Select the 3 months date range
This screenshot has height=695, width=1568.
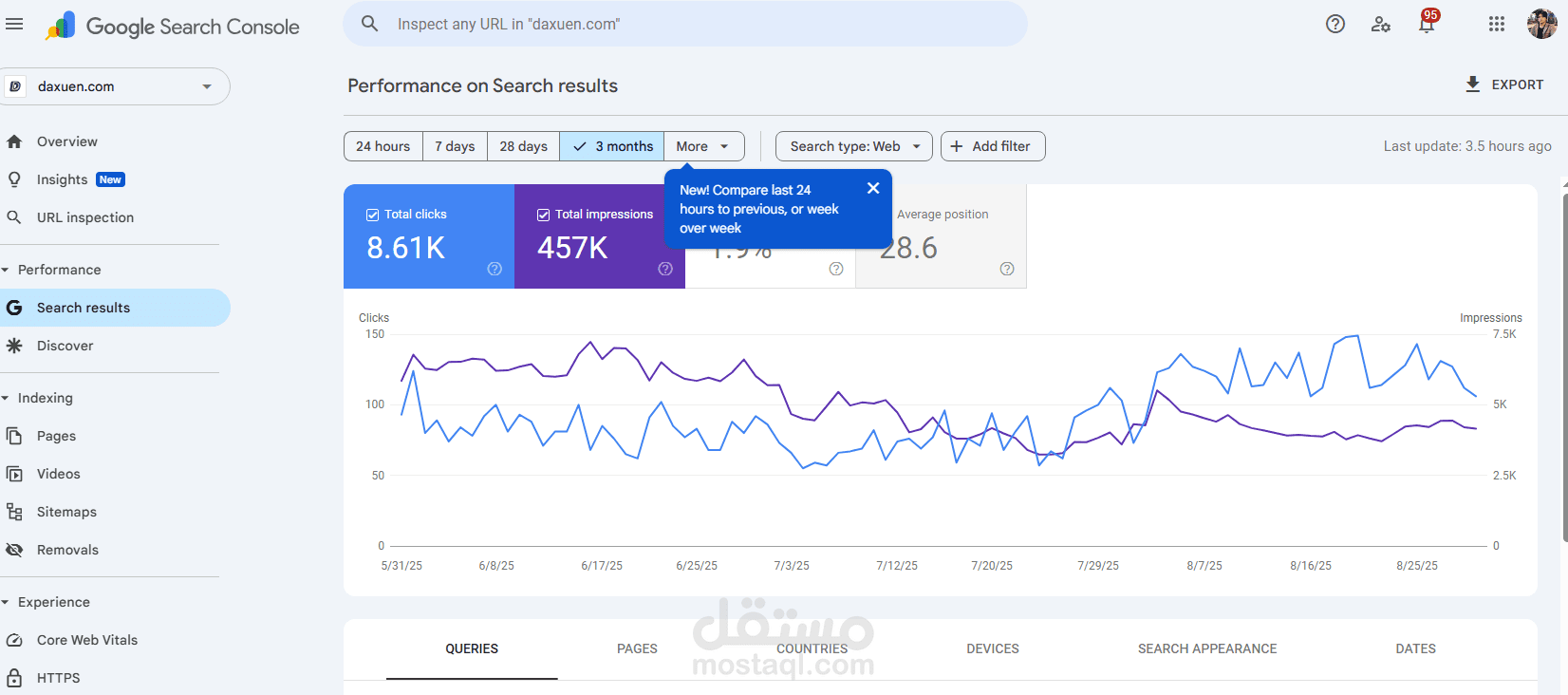(612, 146)
